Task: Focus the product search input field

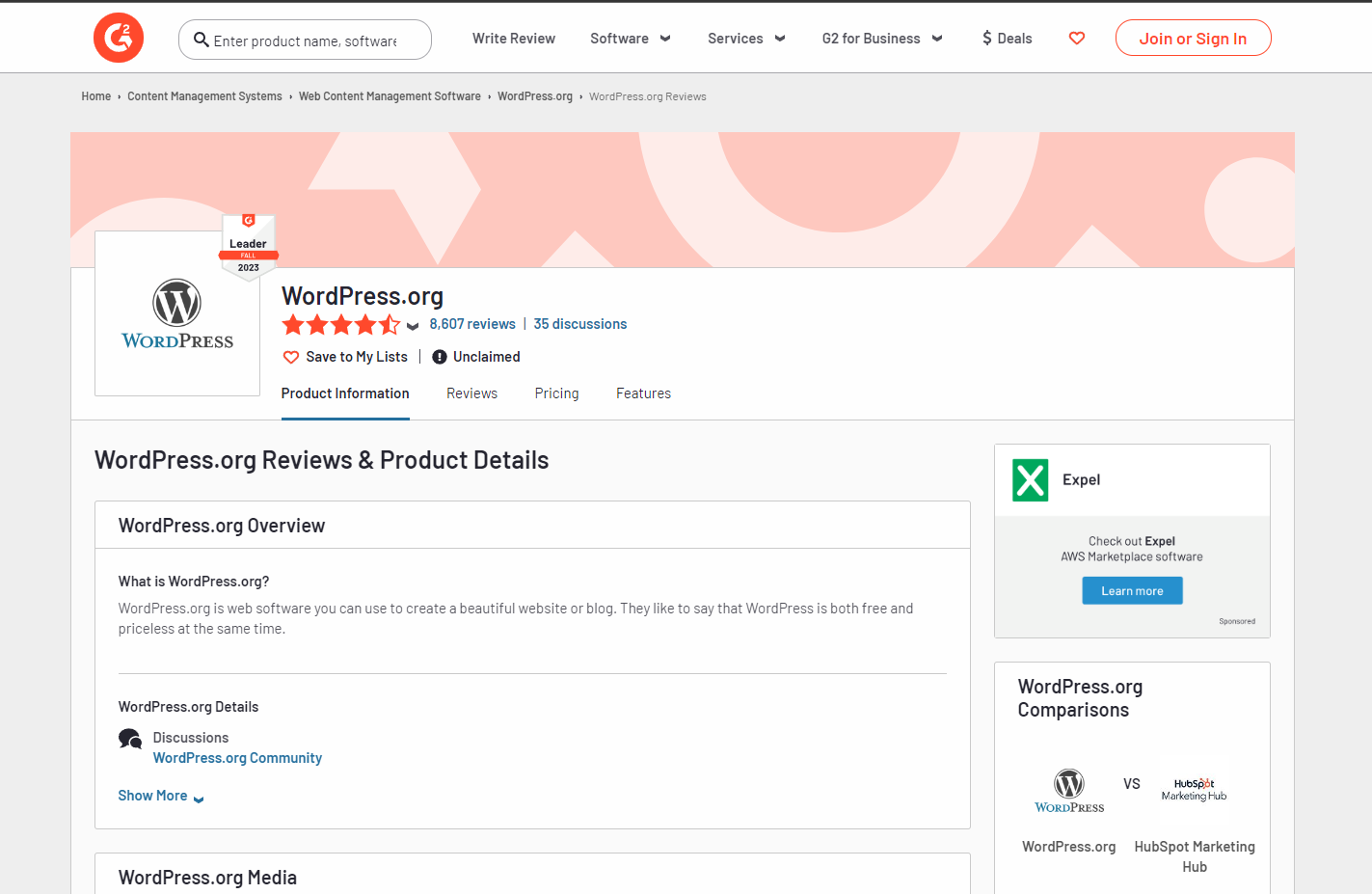Action: pos(307,41)
